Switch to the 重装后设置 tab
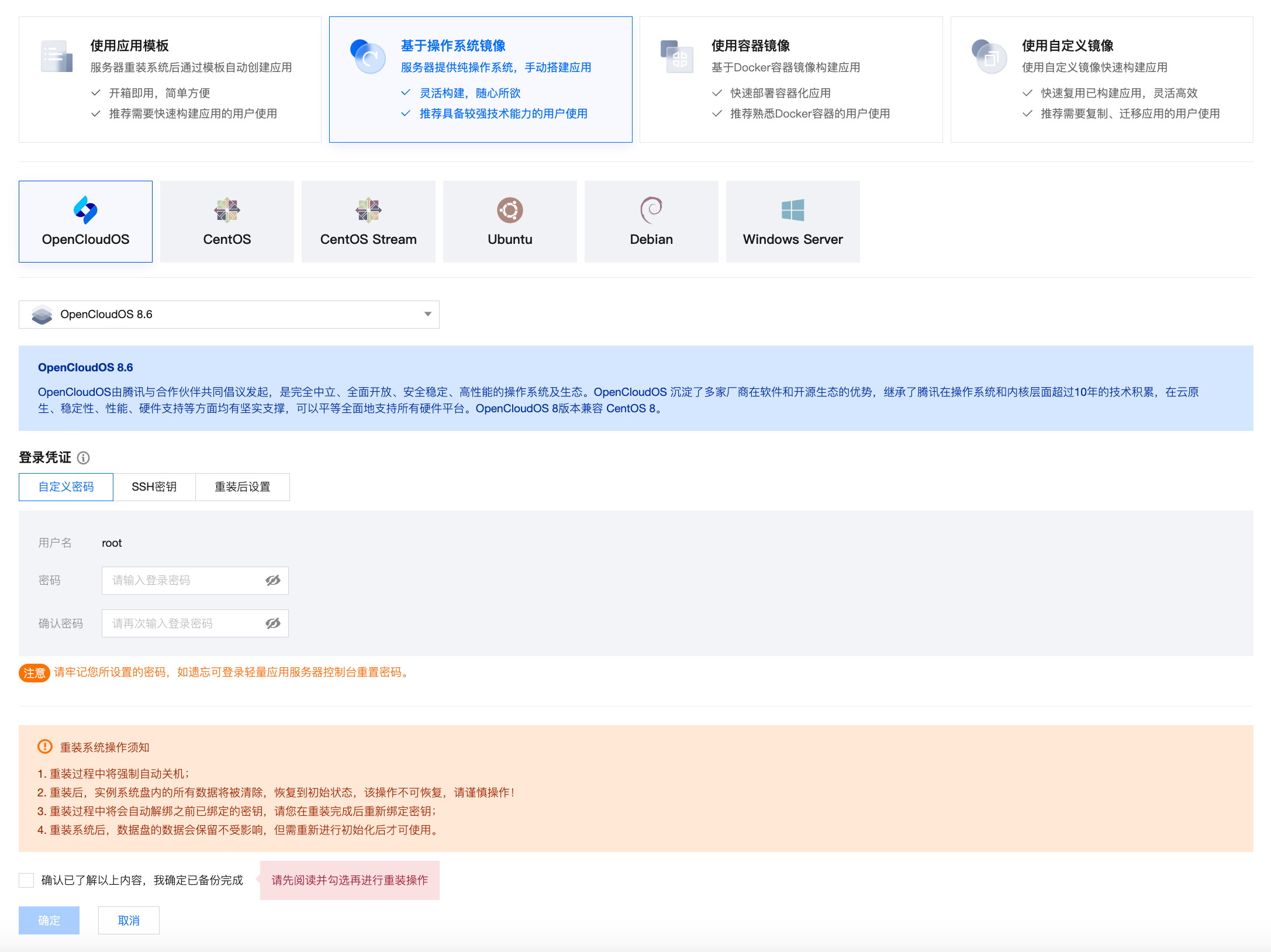 pyautogui.click(x=243, y=487)
